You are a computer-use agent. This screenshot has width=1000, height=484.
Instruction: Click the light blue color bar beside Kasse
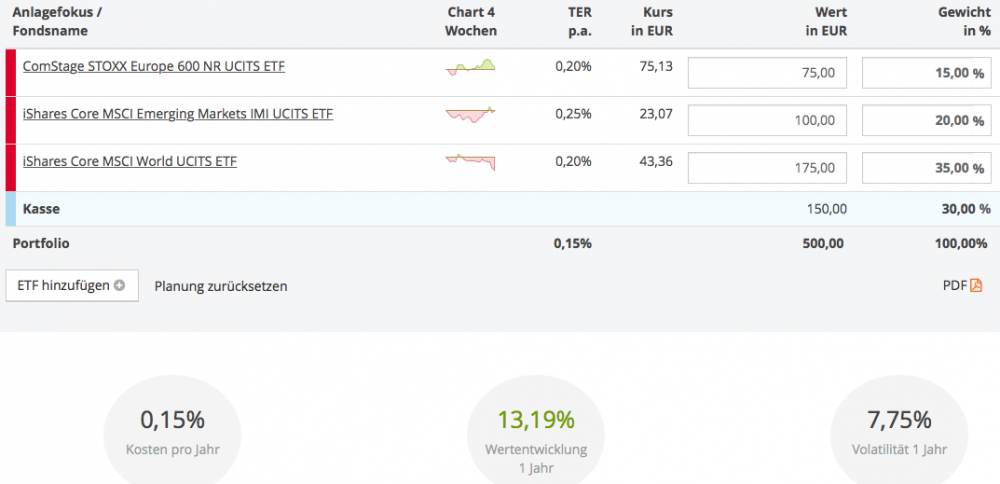11,209
